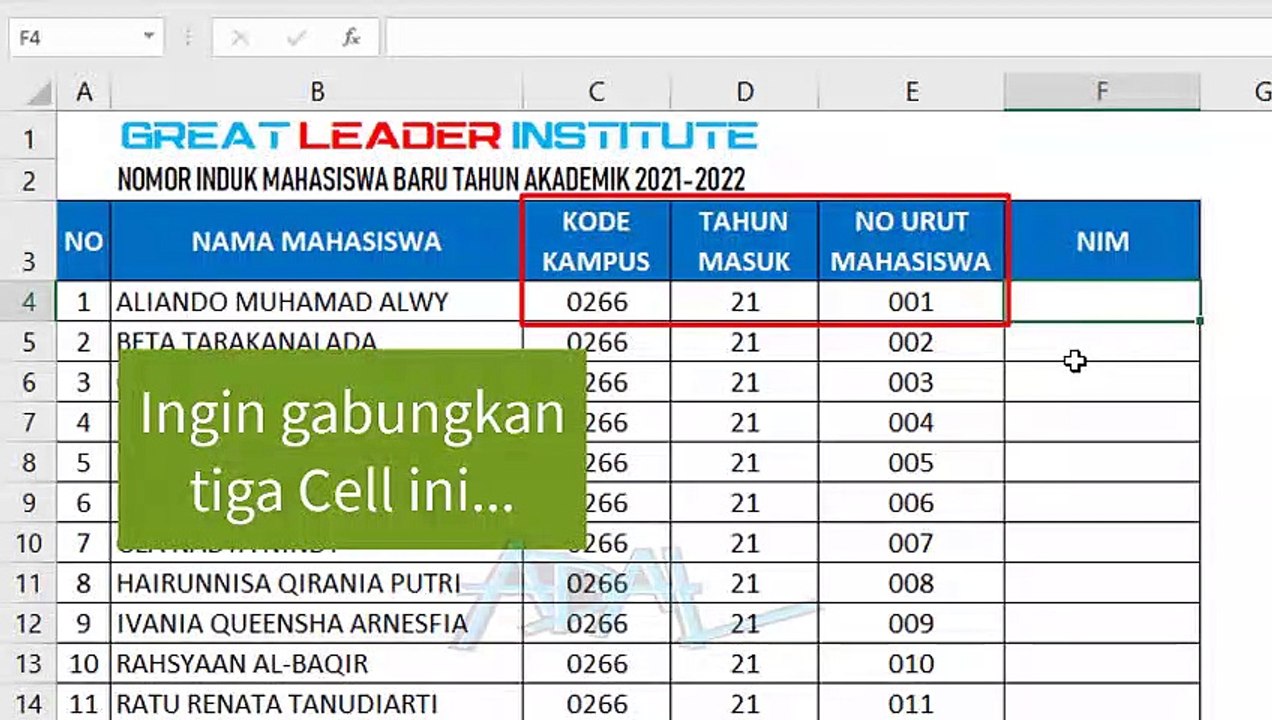Select empty NIM cell in row 7
This screenshot has height=720, width=1272.
[1102, 422]
